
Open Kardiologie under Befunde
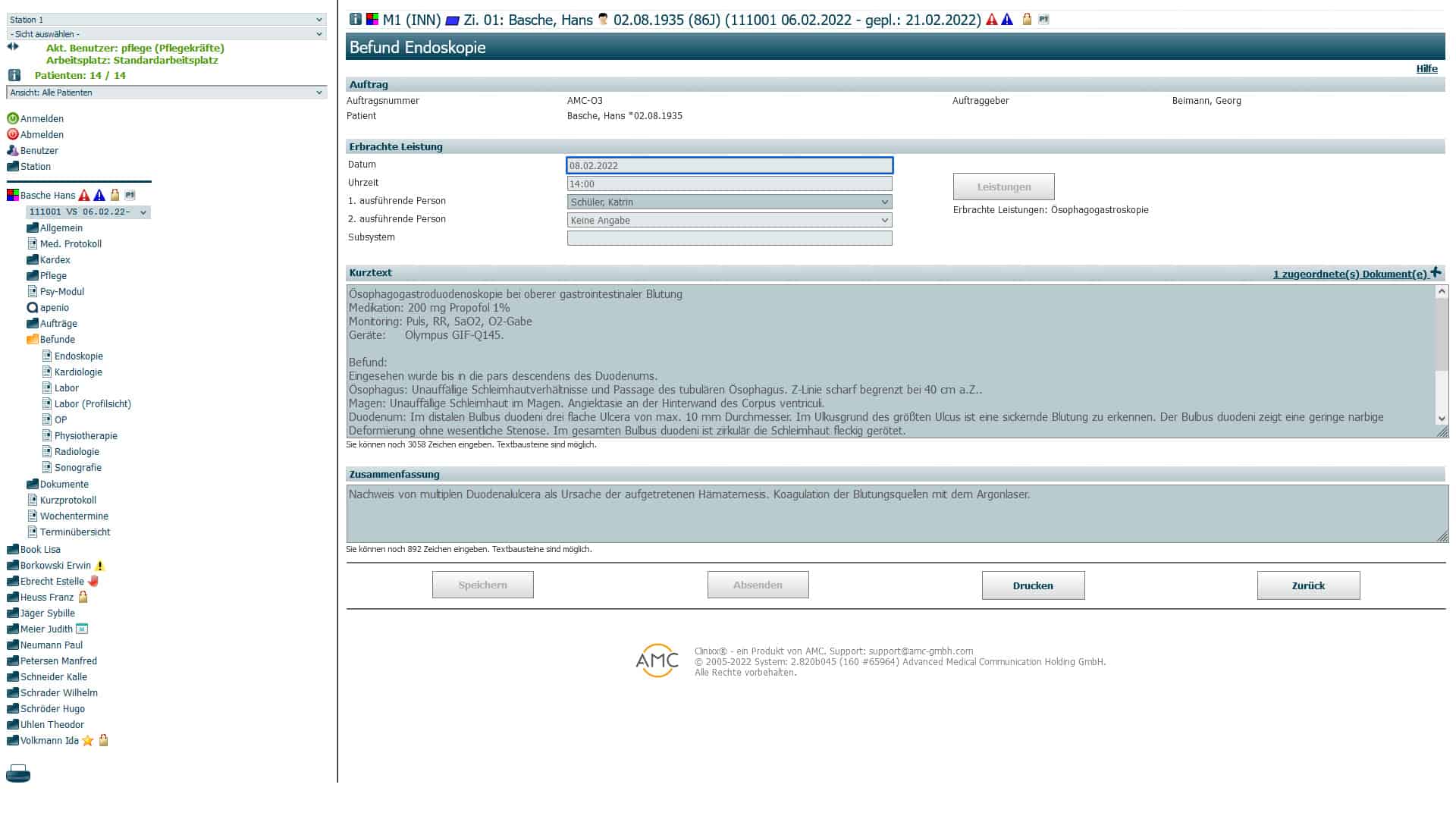(x=77, y=372)
